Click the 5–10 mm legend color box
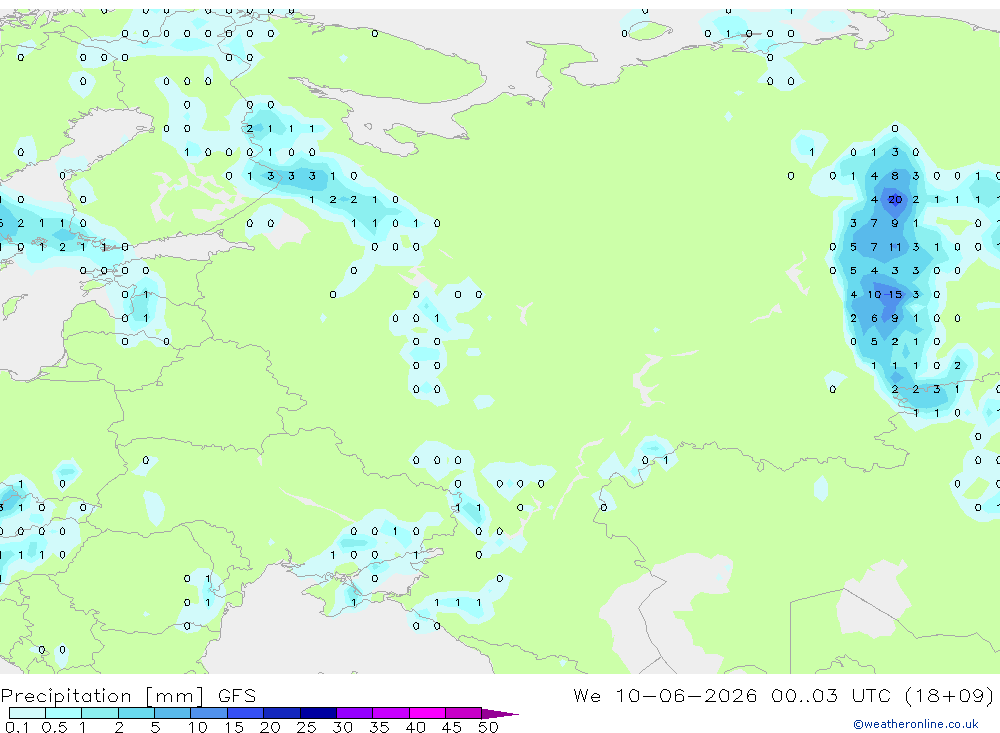The image size is (1000, 733). (172, 713)
